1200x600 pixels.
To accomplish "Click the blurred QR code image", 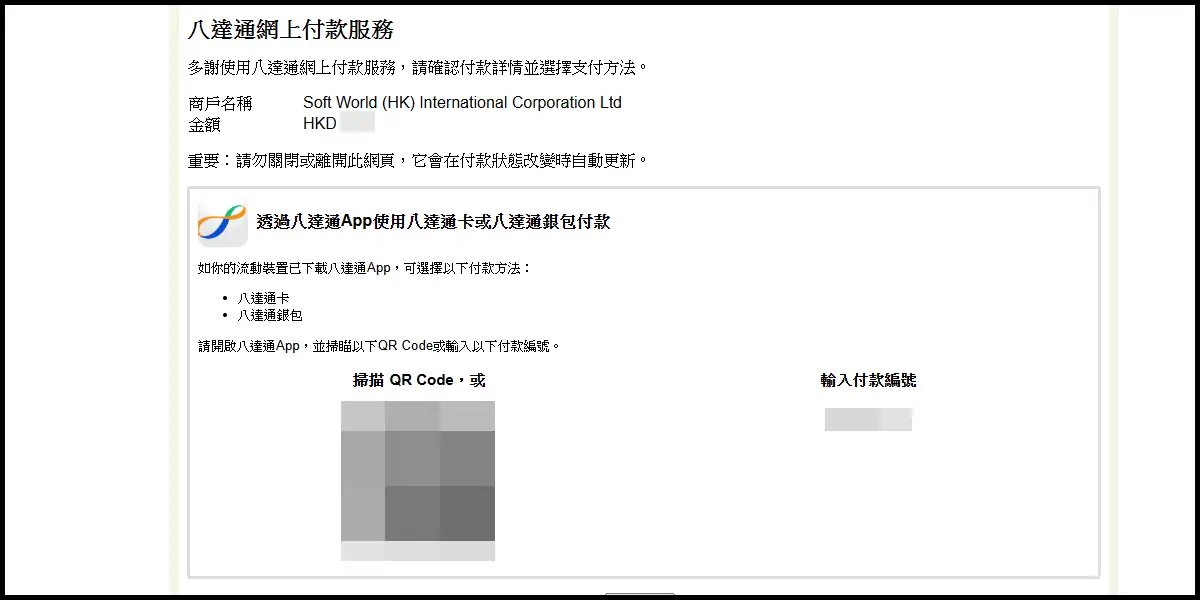I will [417, 470].
